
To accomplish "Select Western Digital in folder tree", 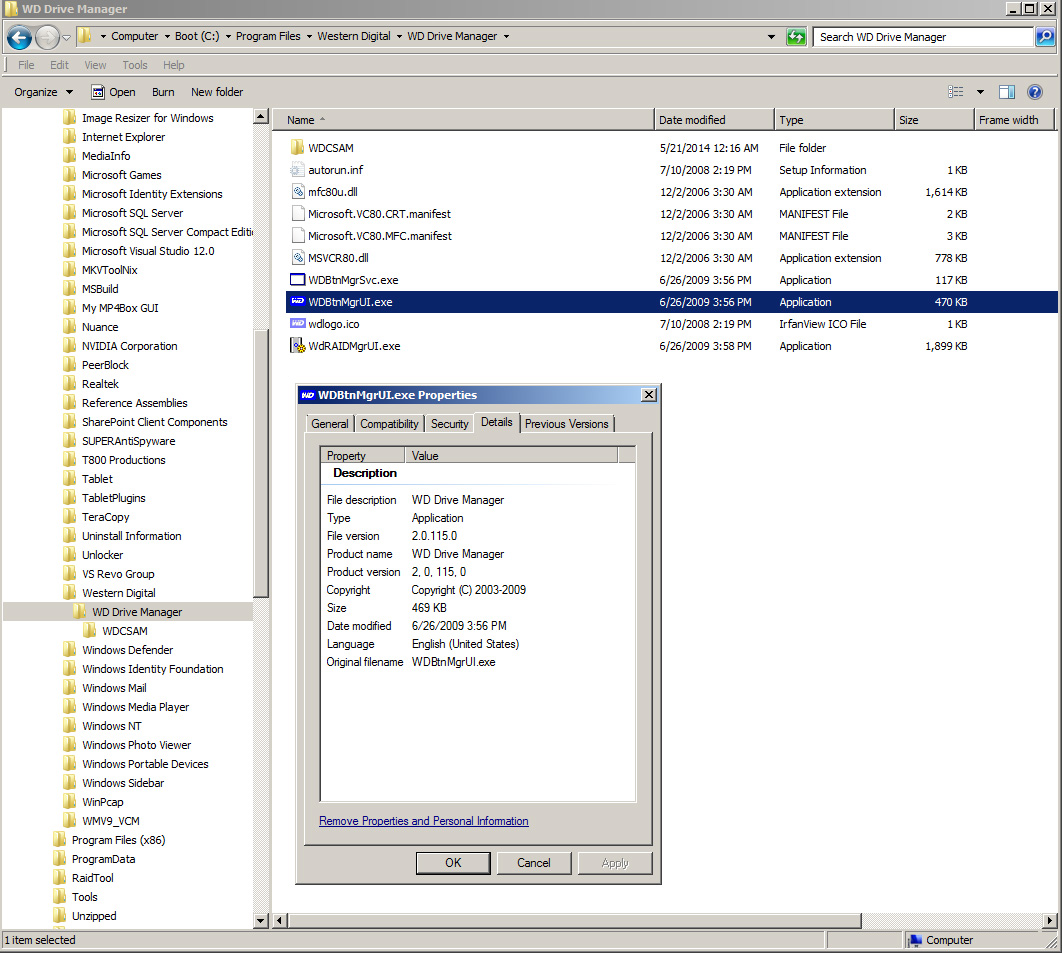I will click(x=119, y=593).
